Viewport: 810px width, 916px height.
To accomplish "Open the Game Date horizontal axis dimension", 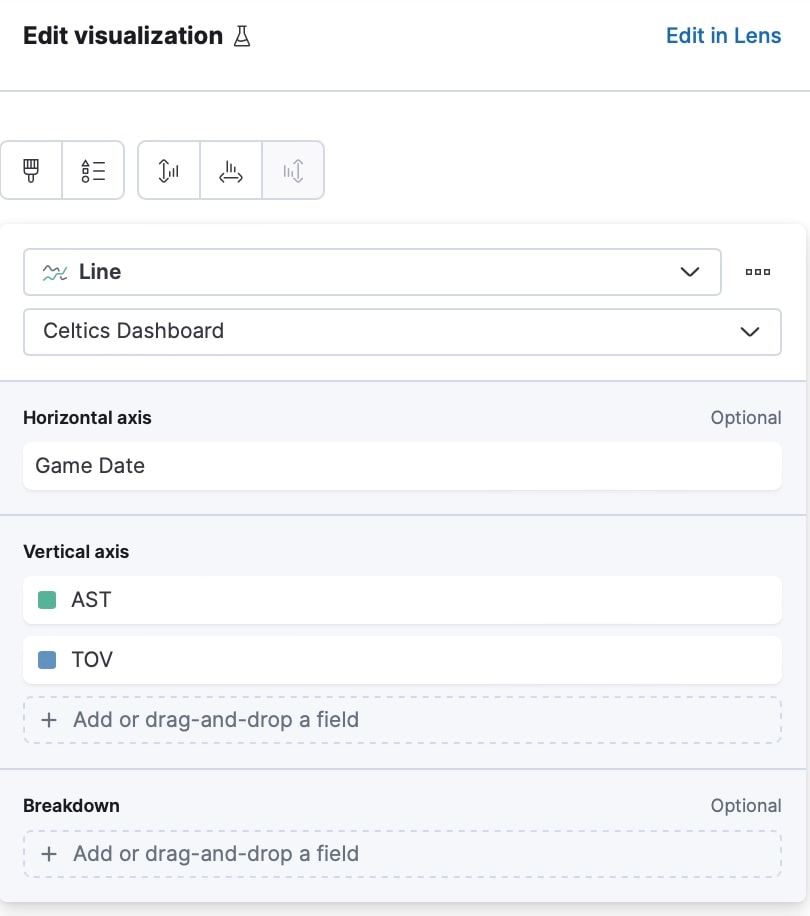I will coord(402,466).
